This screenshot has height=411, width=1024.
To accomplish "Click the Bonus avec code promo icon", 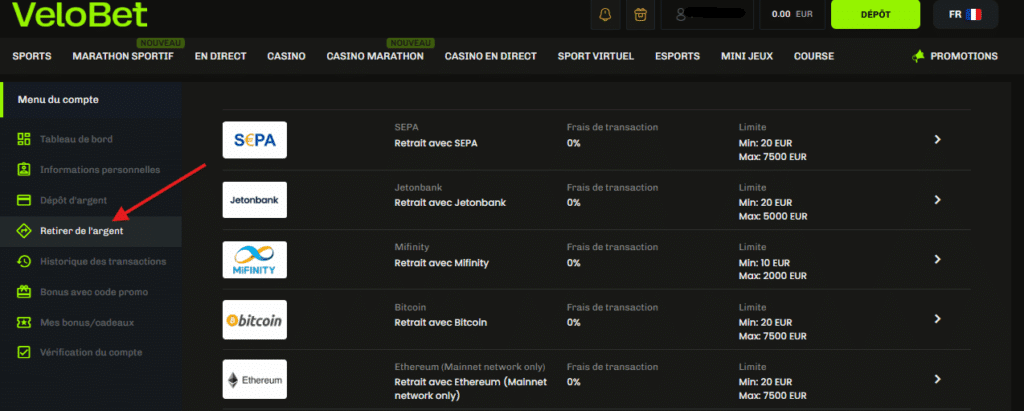I will pos(24,292).
